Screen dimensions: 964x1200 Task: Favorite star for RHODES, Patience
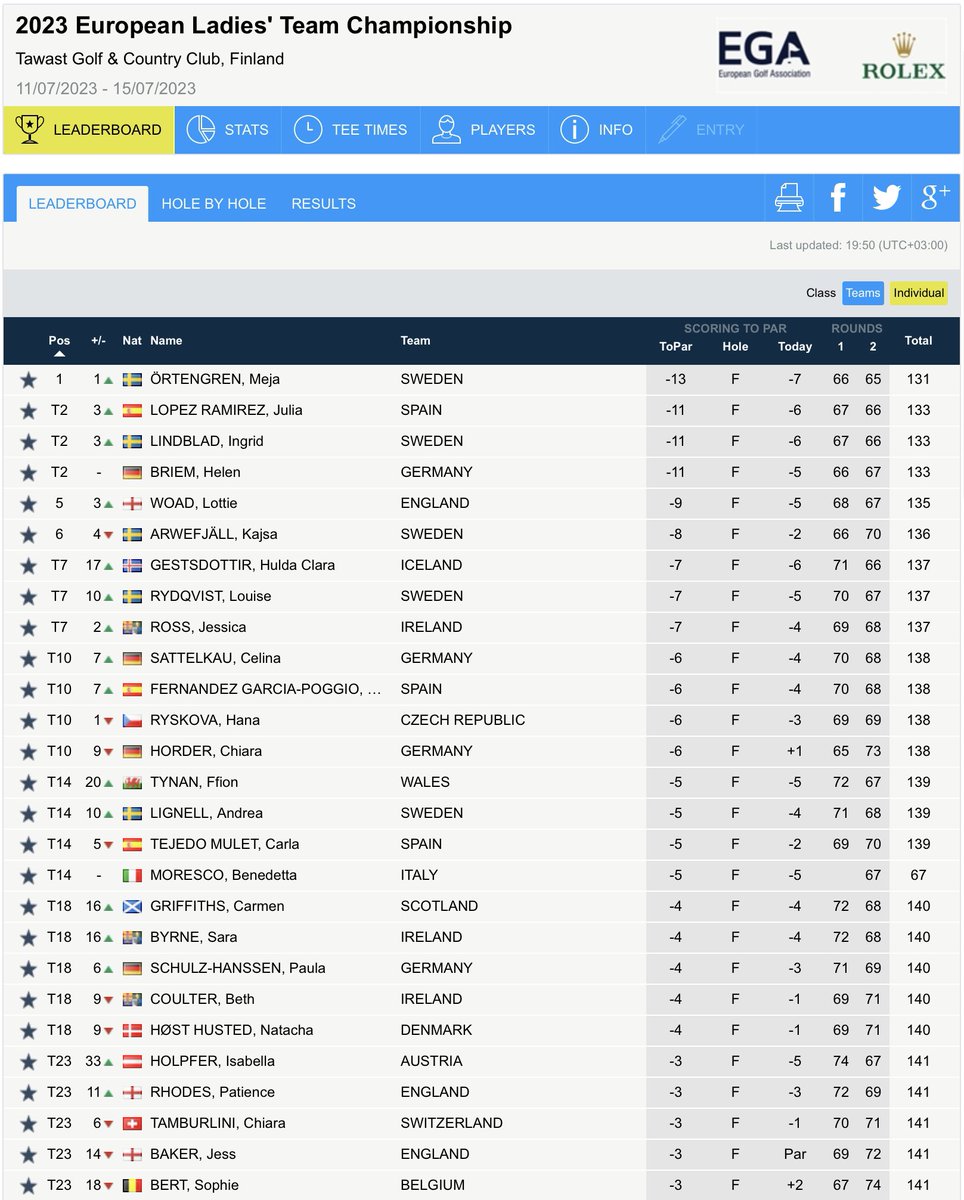pyautogui.click(x=28, y=1092)
